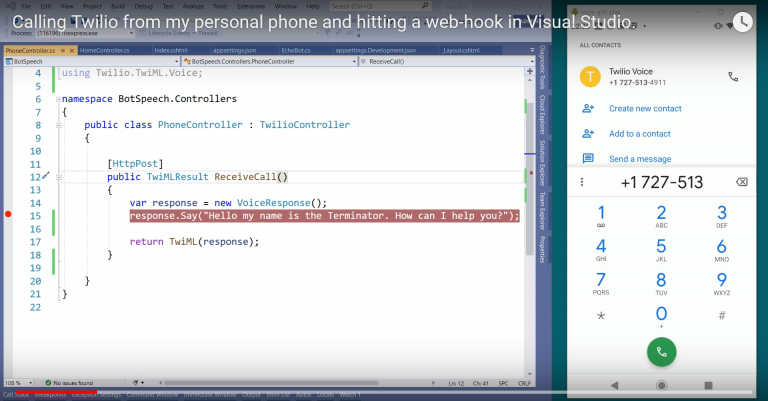Image resolution: width=768 pixels, height=401 pixels.
Task: Click the editor horizontal scrollbar thumb
Action: [271, 383]
